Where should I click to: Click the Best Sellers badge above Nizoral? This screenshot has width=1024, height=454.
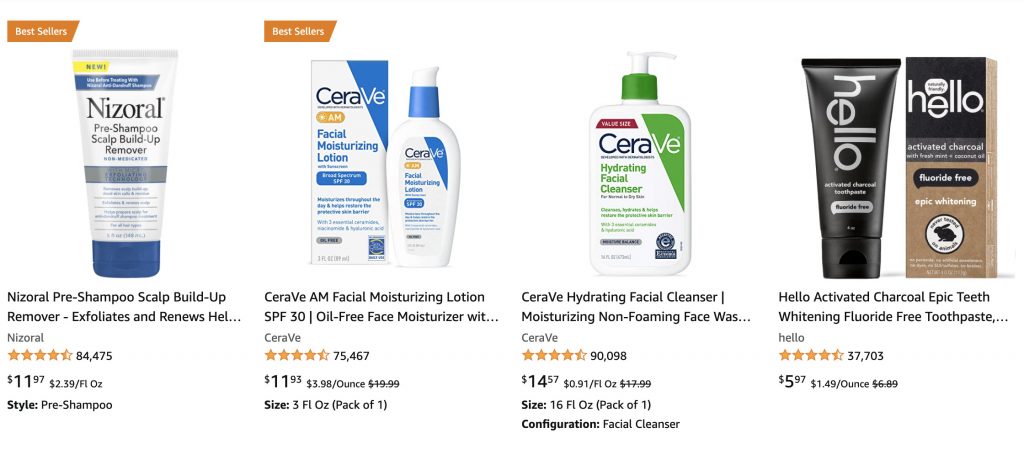tap(42, 31)
